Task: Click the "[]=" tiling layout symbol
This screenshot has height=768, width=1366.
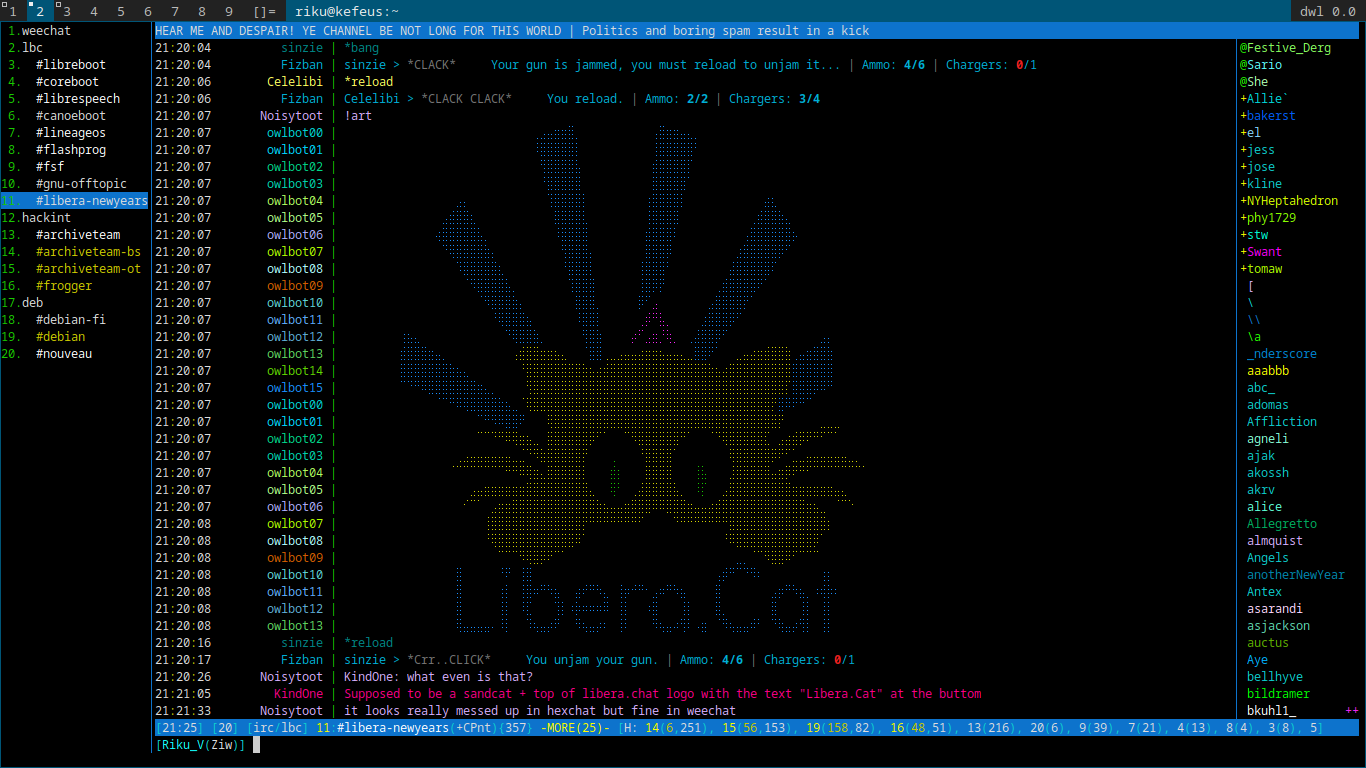Action: tap(264, 11)
